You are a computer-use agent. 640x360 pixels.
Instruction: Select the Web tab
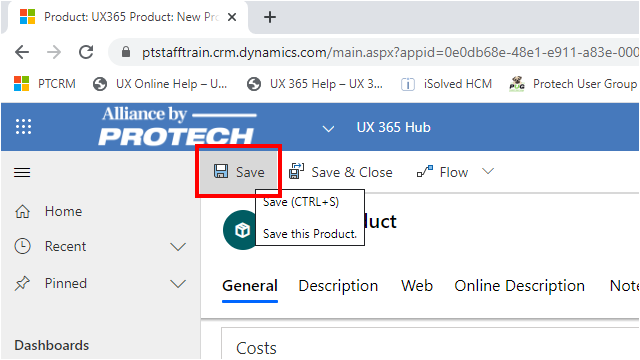coord(417,286)
